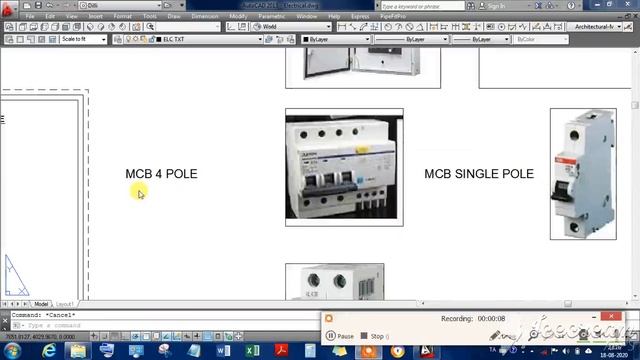
Task: Click the named views icon before zoom tool
Action: pos(136,27)
